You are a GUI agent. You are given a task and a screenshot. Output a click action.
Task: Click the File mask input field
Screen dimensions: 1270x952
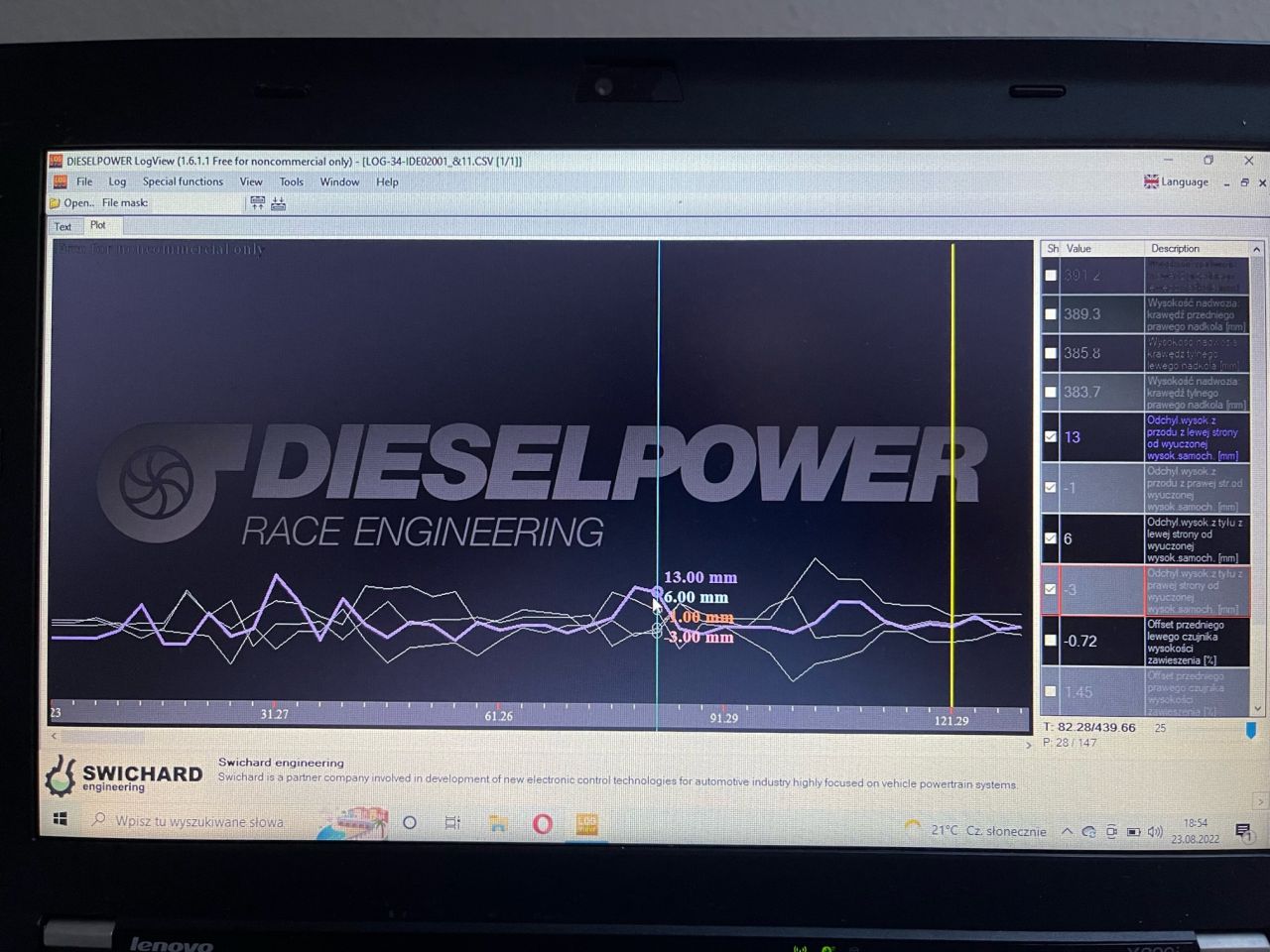195,203
